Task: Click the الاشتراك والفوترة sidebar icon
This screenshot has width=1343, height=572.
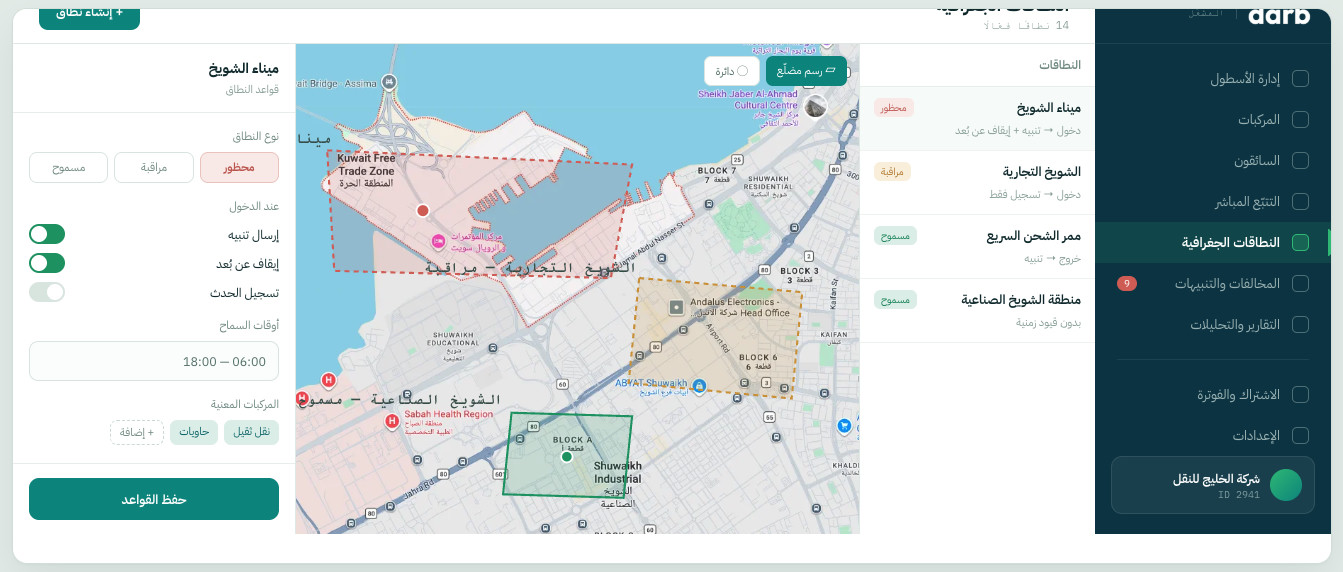Action: click(x=1300, y=394)
